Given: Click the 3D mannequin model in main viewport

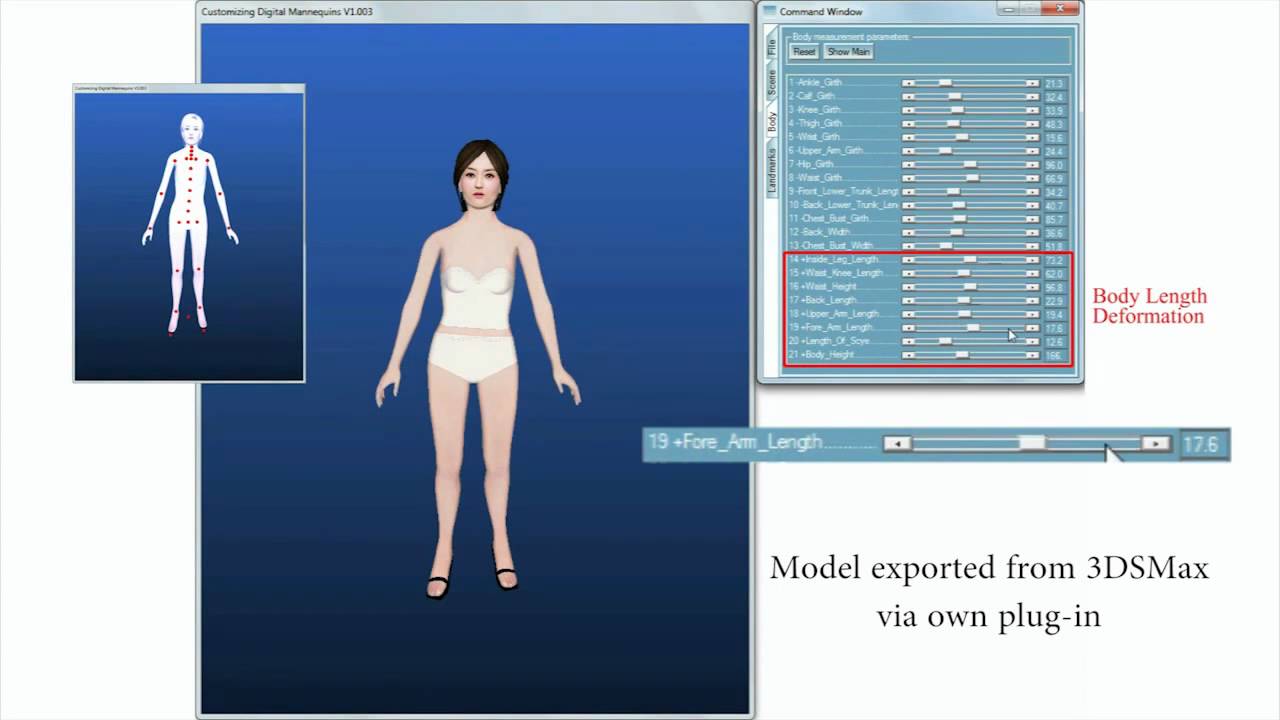Looking at the screenshot, I should [479, 370].
